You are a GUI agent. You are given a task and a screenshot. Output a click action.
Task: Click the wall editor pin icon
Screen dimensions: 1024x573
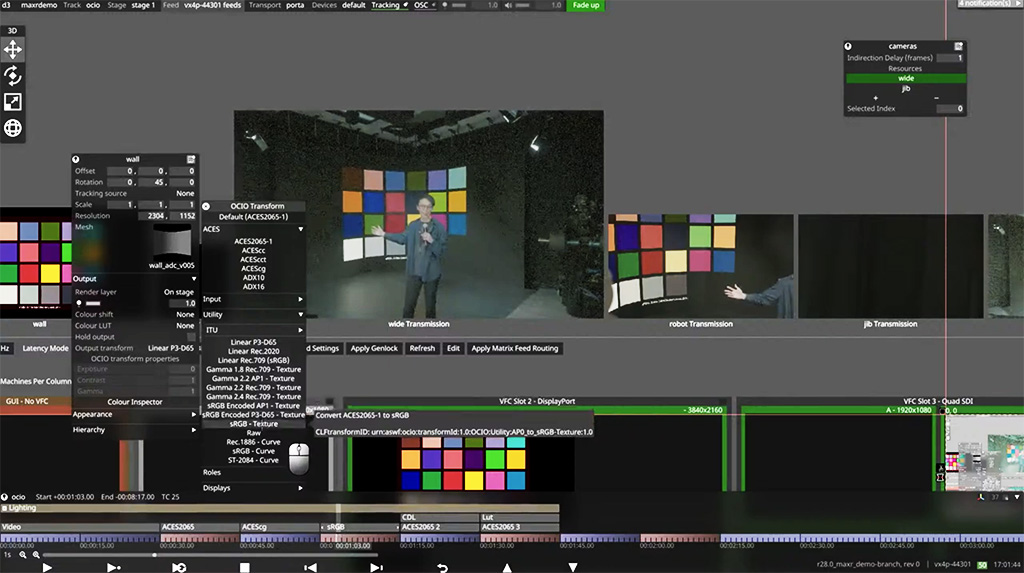pos(76,159)
